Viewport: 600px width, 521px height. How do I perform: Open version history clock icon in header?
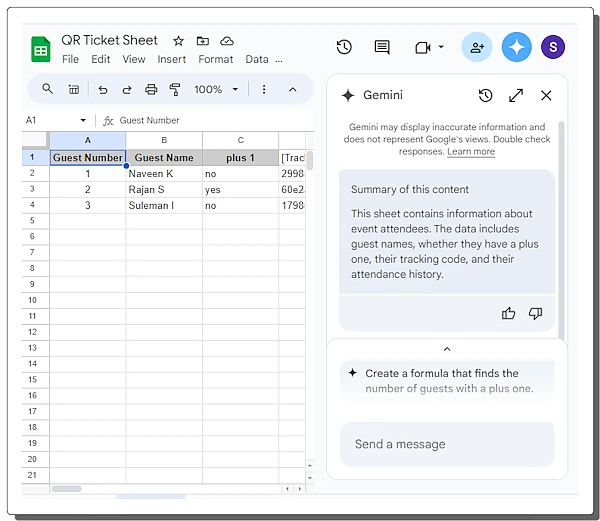[x=344, y=47]
